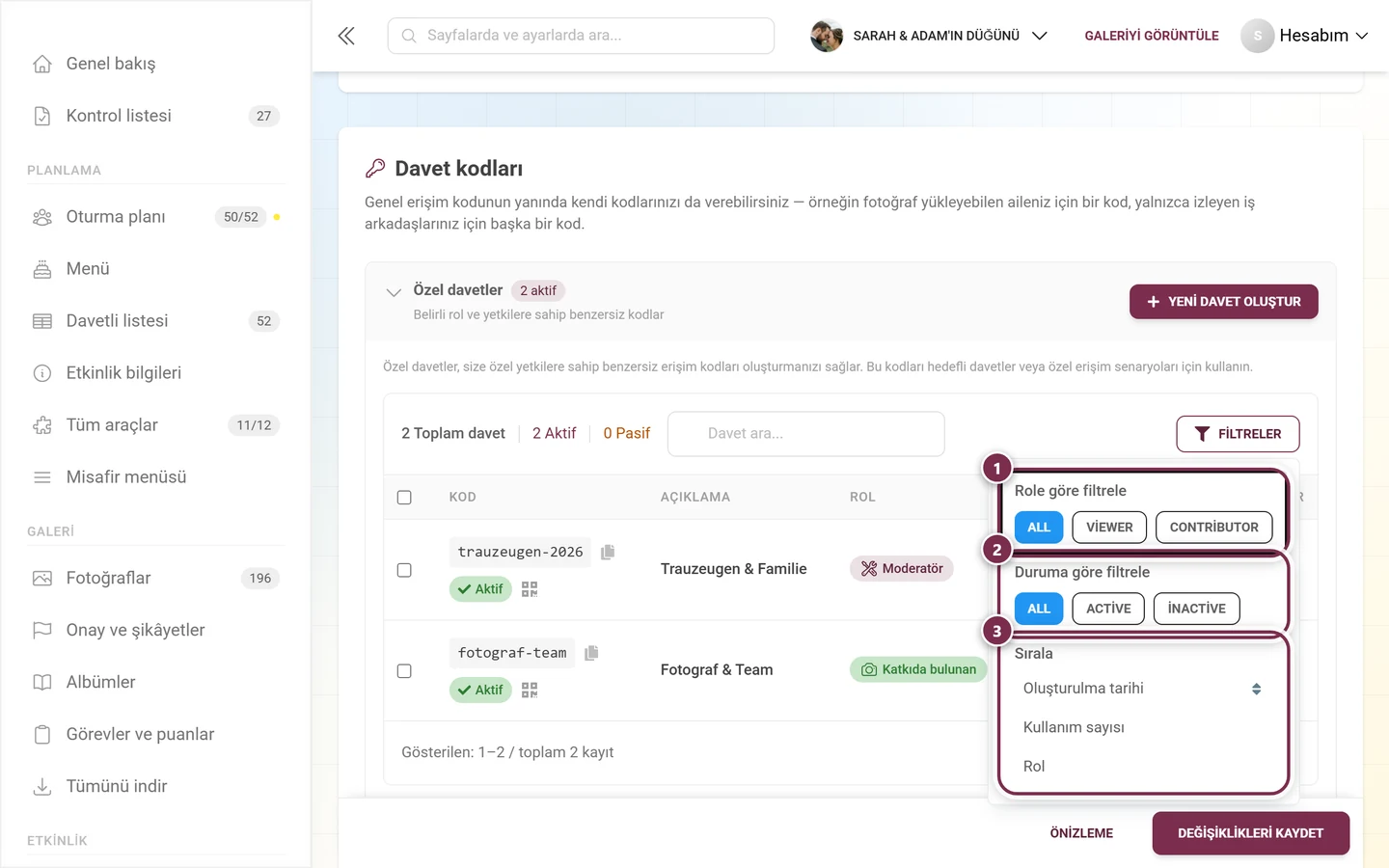Collapse the Özel davetler section
The width and height of the screenshot is (1389, 868).
click(x=394, y=291)
